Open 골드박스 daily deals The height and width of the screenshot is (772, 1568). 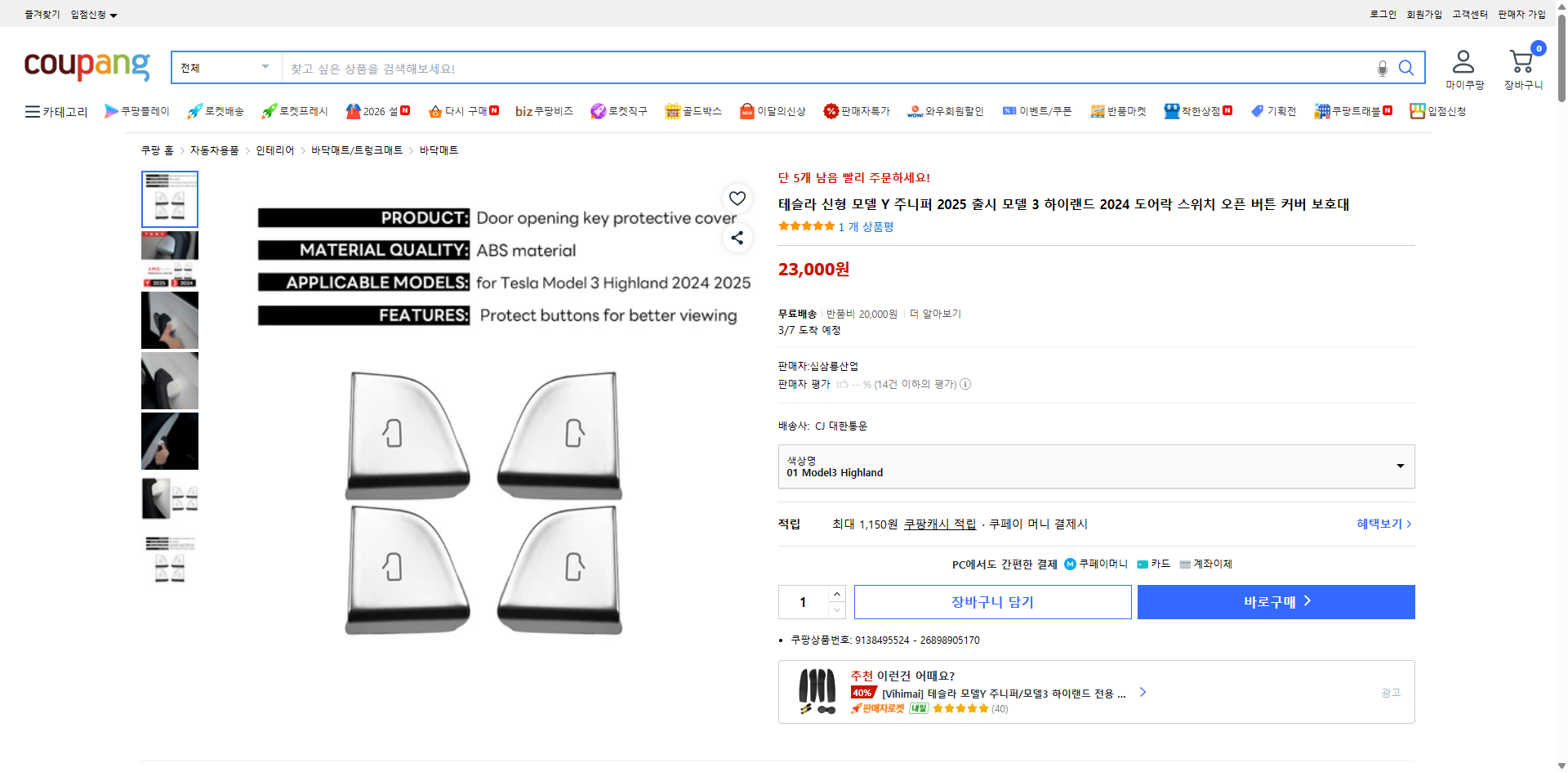tap(693, 111)
